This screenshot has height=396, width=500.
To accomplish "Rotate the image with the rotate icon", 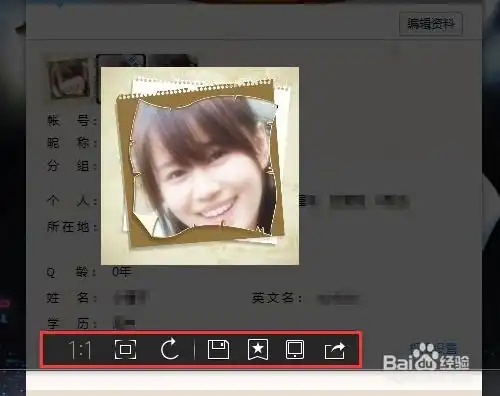I will point(169,349).
